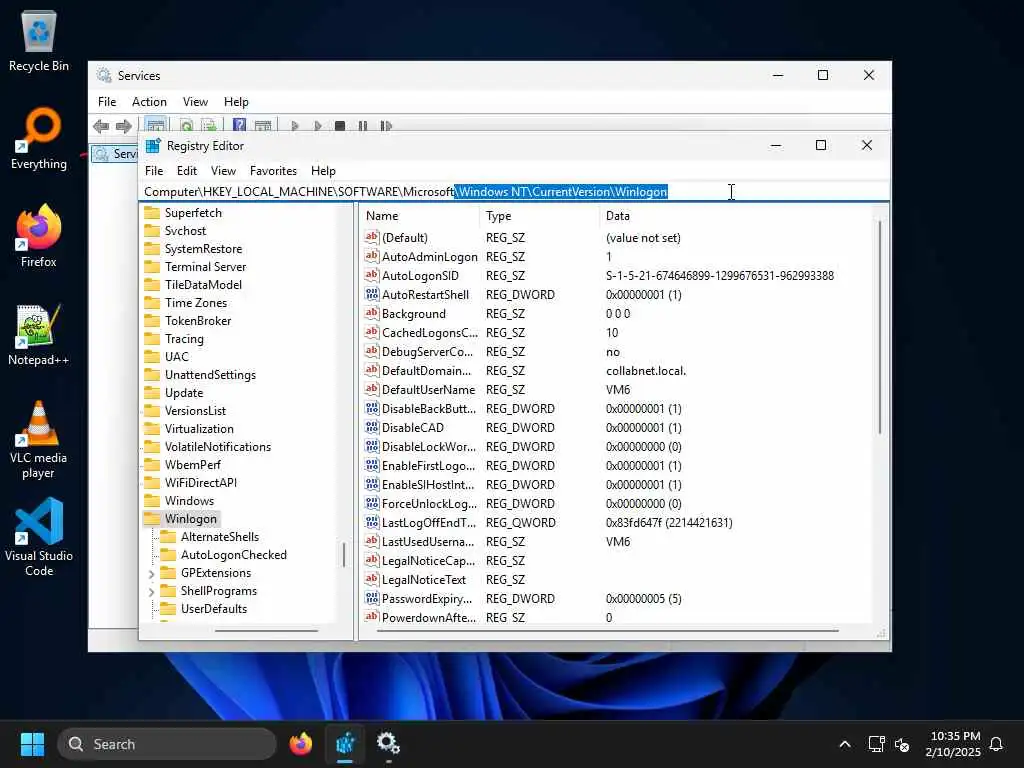
Task: Select AutoRestartShell value row
Action: pos(617,295)
